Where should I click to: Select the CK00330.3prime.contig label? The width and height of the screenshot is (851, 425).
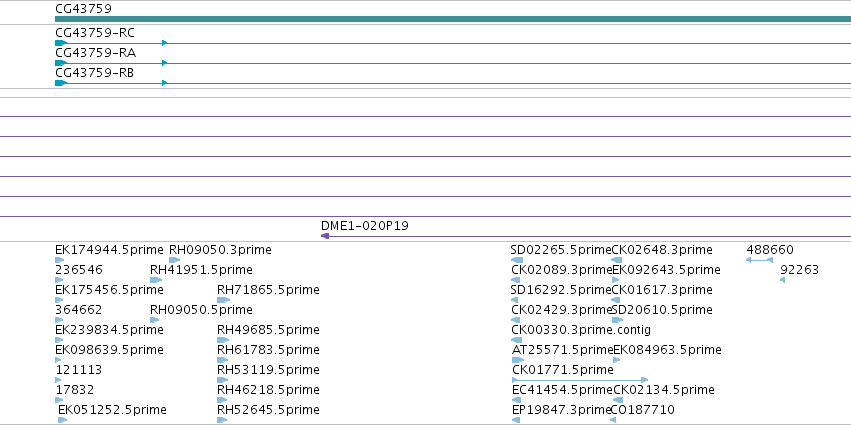(x=581, y=330)
